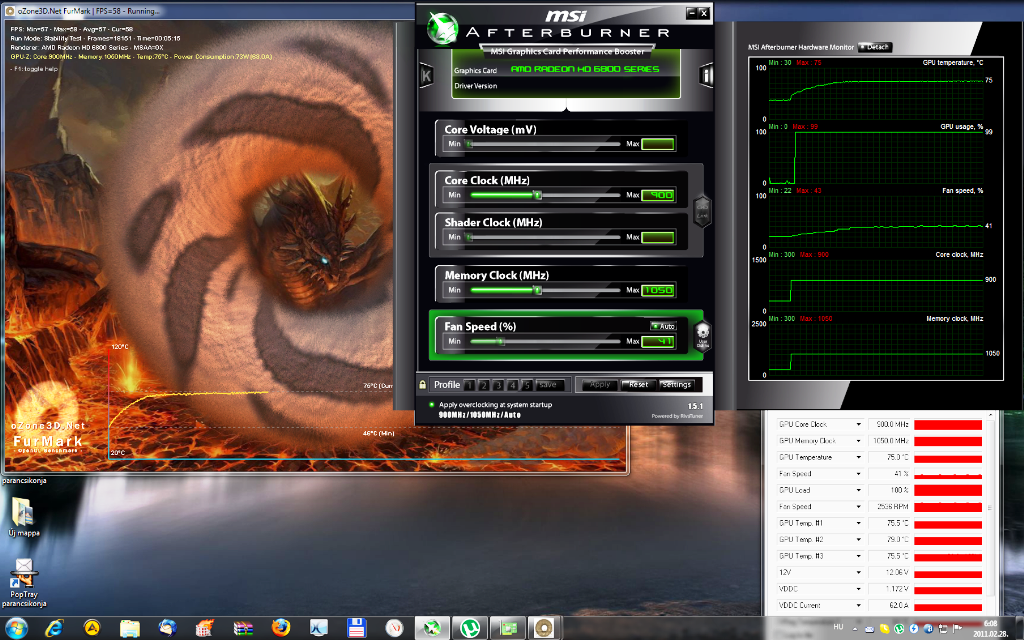Screen dimensions: 1024x640
Task: Open user-defined fan control icon
Action: [702, 336]
